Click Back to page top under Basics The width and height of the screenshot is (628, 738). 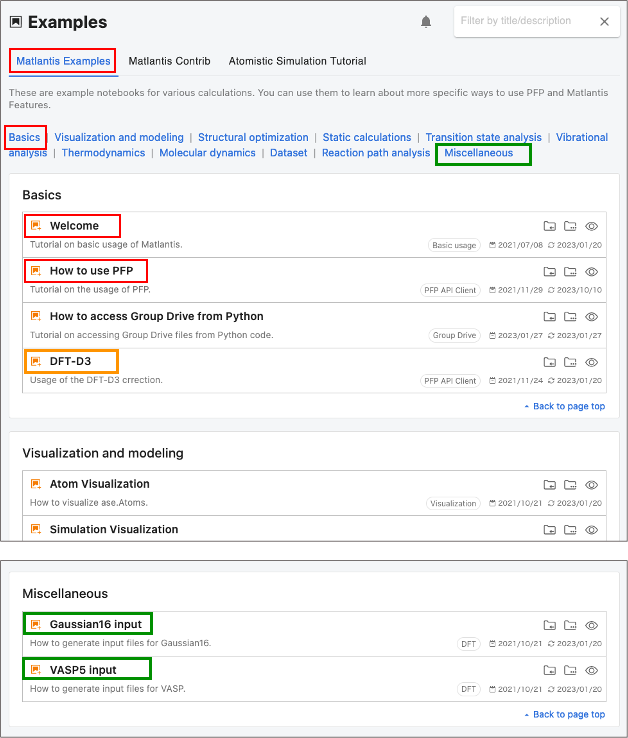pyautogui.click(x=568, y=406)
